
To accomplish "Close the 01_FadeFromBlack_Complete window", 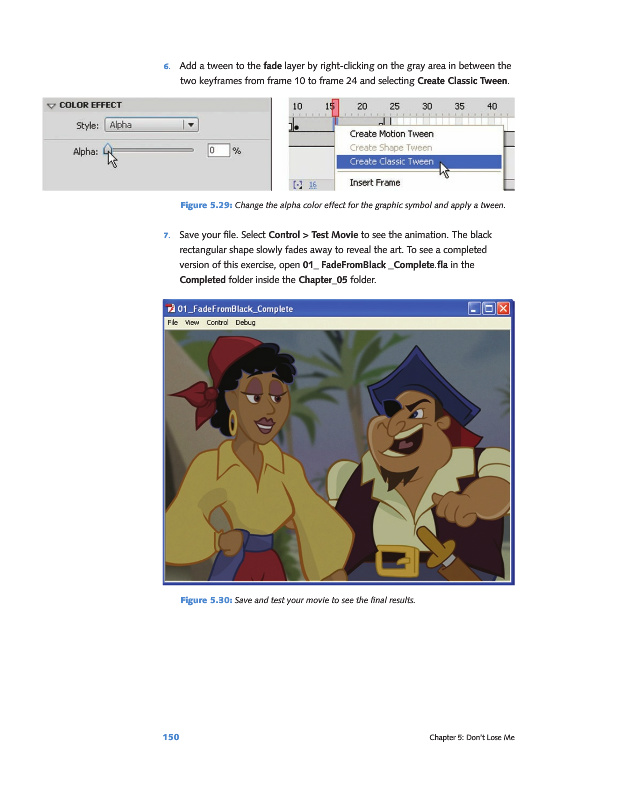I will click(502, 309).
